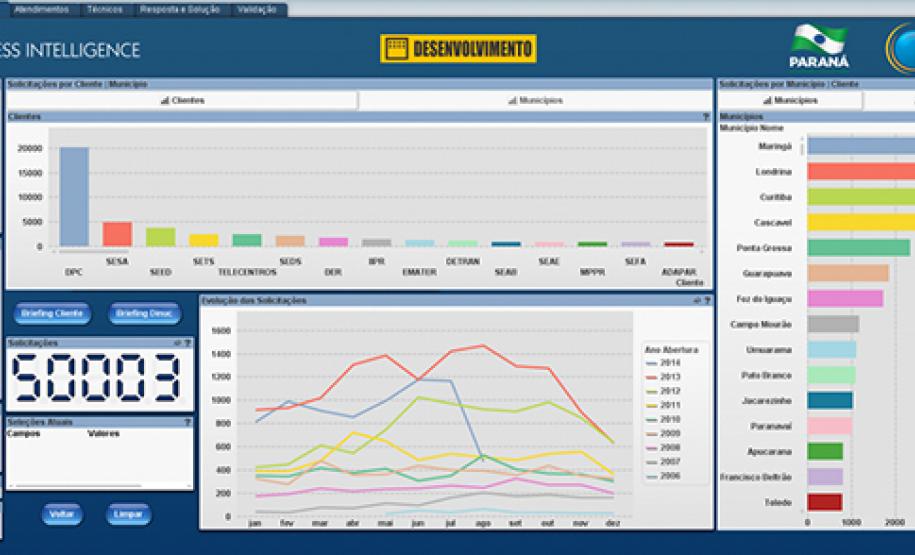Select Municípios view in right panel
Screen dimensions: 915x555
pyautogui.click(x=789, y=101)
